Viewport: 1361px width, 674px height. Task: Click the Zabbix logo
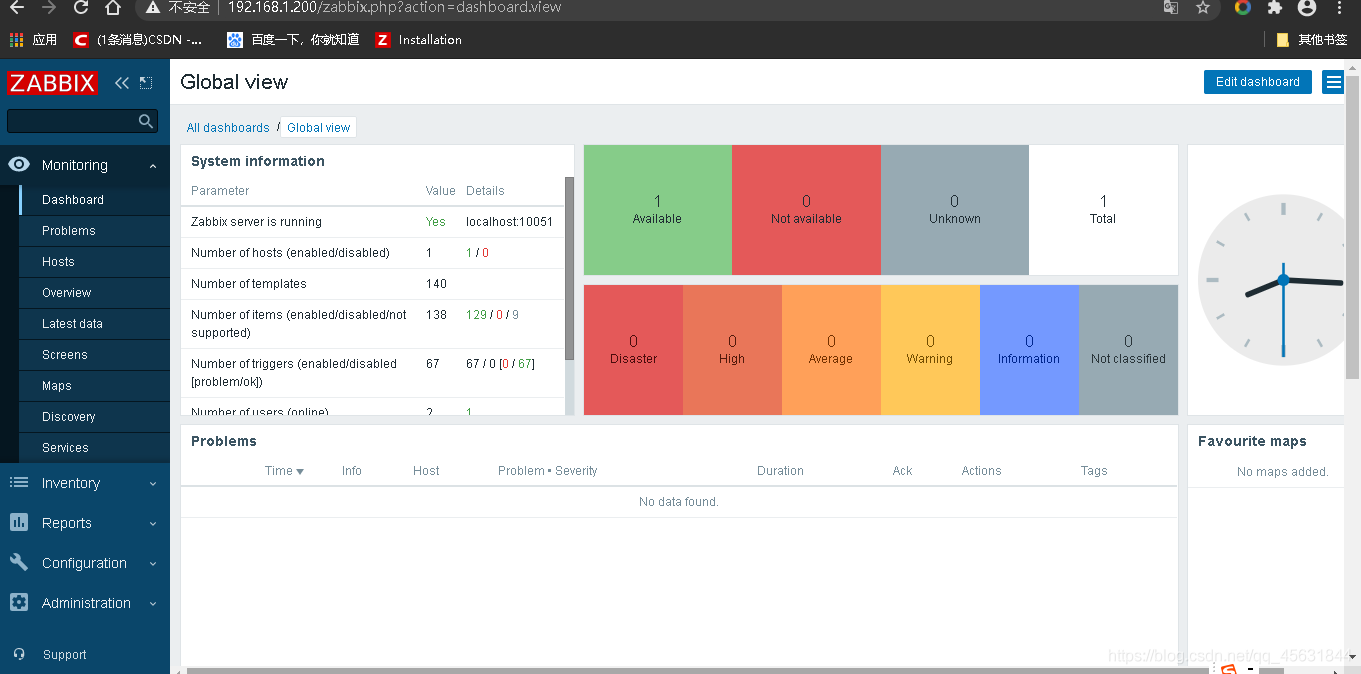(x=52, y=83)
